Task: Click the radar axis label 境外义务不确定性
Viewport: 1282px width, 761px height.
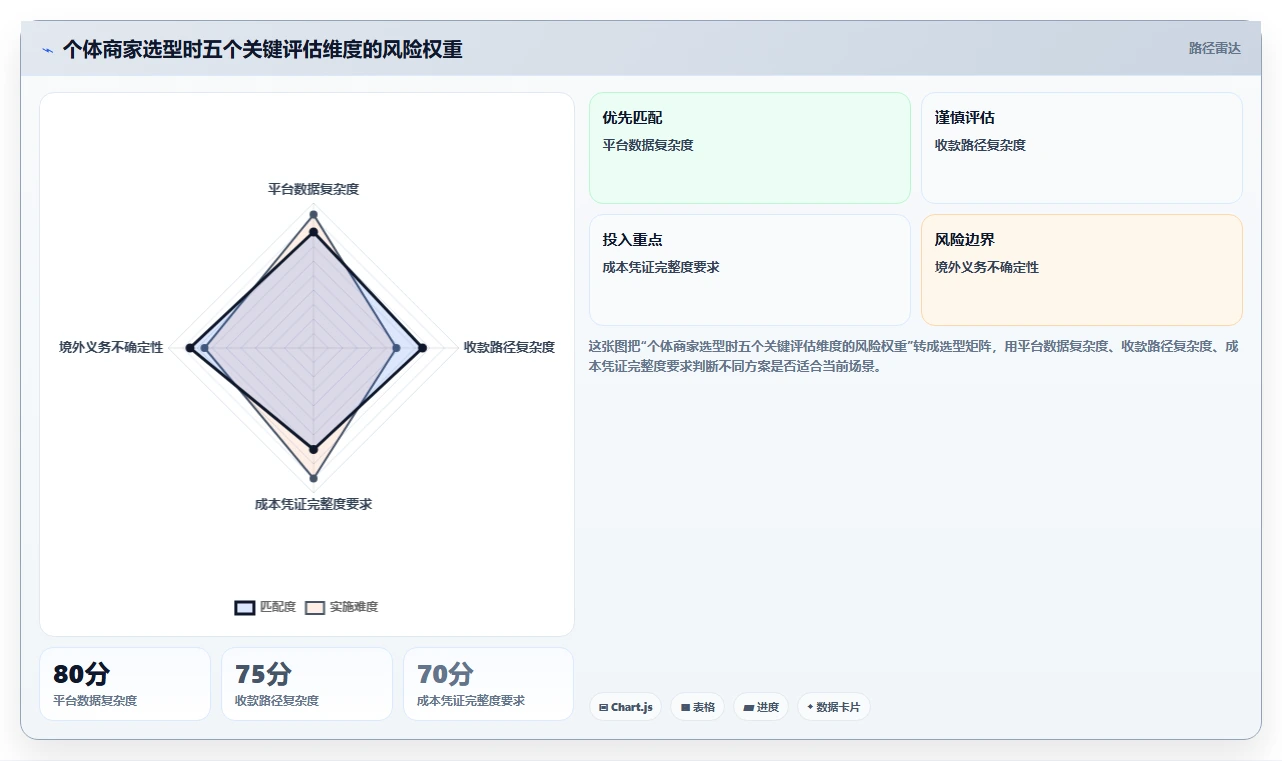Action: (x=111, y=347)
